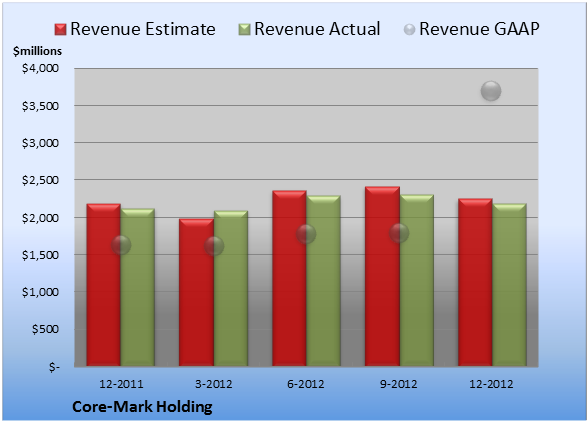This screenshot has width=588, height=422.
Task: Click the '$4,000' y-axis label
Action: tap(40, 68)
